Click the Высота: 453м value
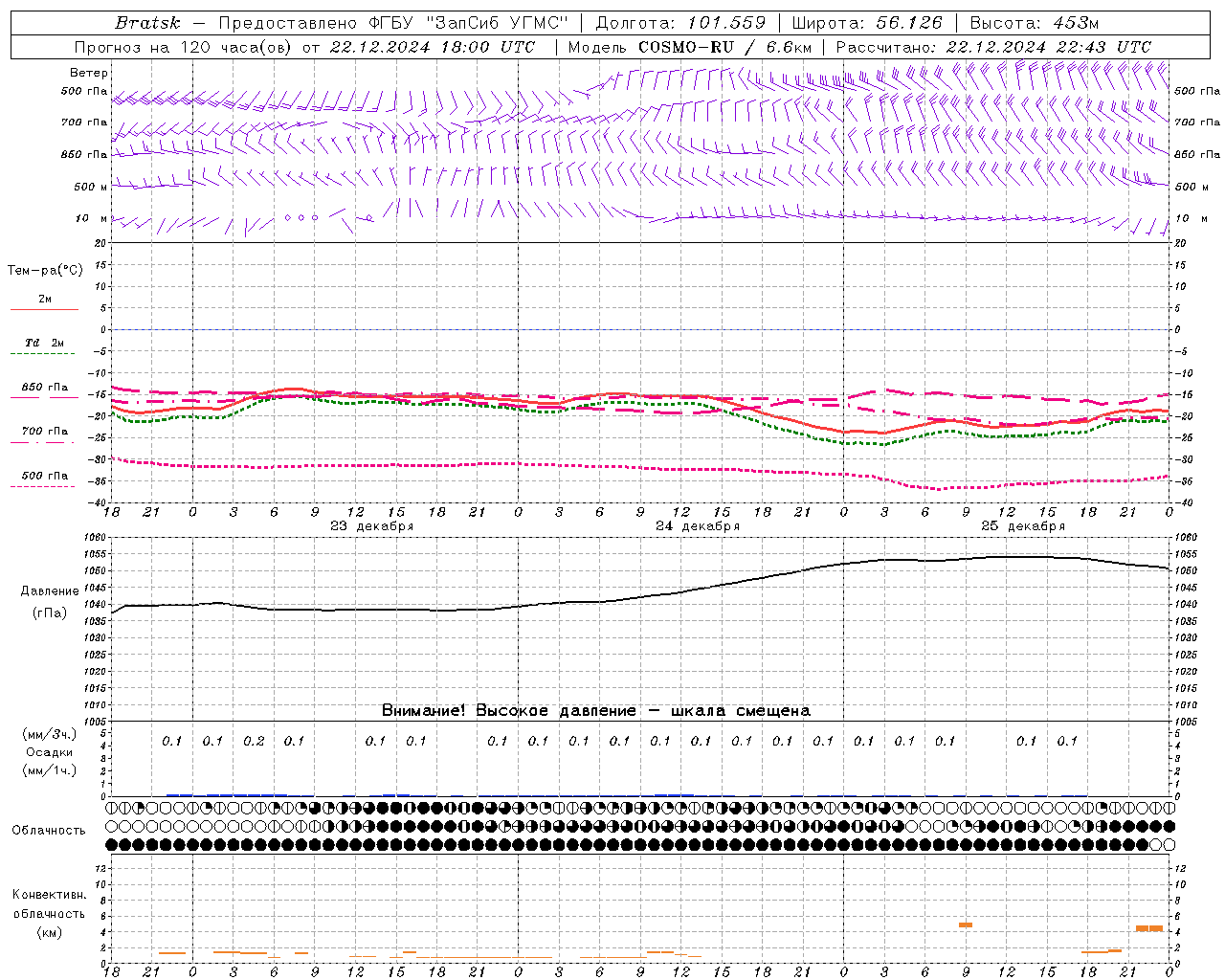The width and height of the screenshot is (1225, 980). 1034,23
